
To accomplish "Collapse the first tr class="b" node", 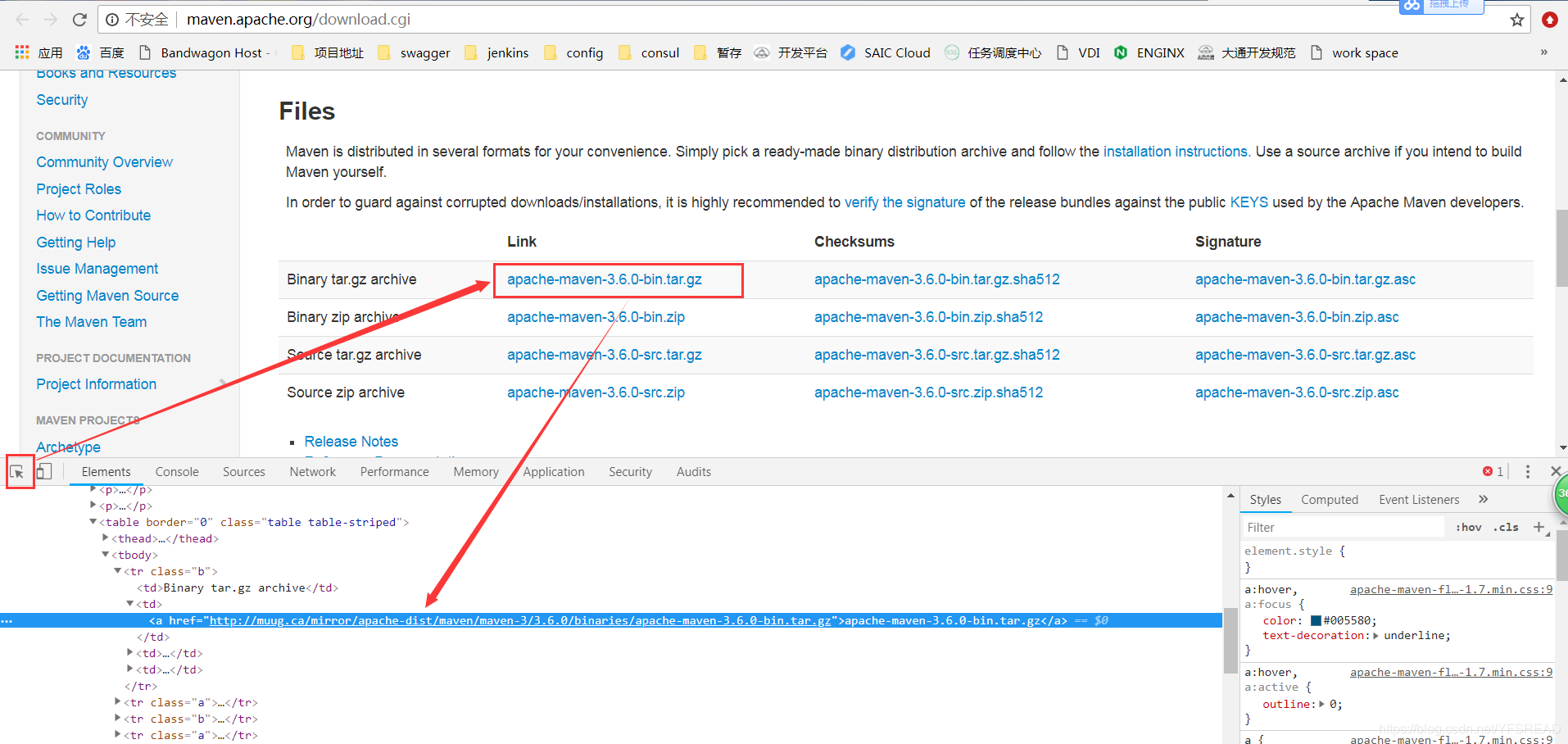I will click(117, 571).
